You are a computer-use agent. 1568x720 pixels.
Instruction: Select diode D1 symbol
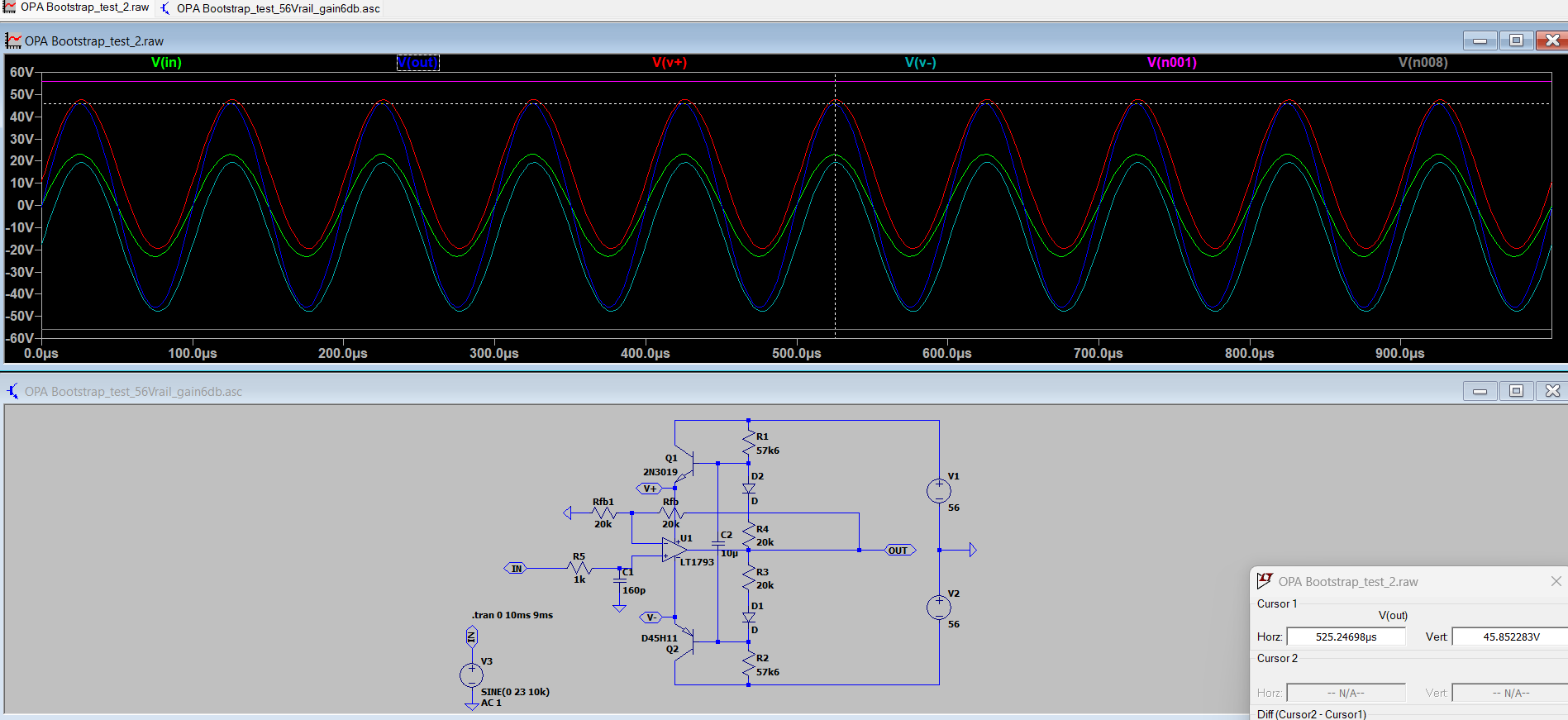click(749, 617)
